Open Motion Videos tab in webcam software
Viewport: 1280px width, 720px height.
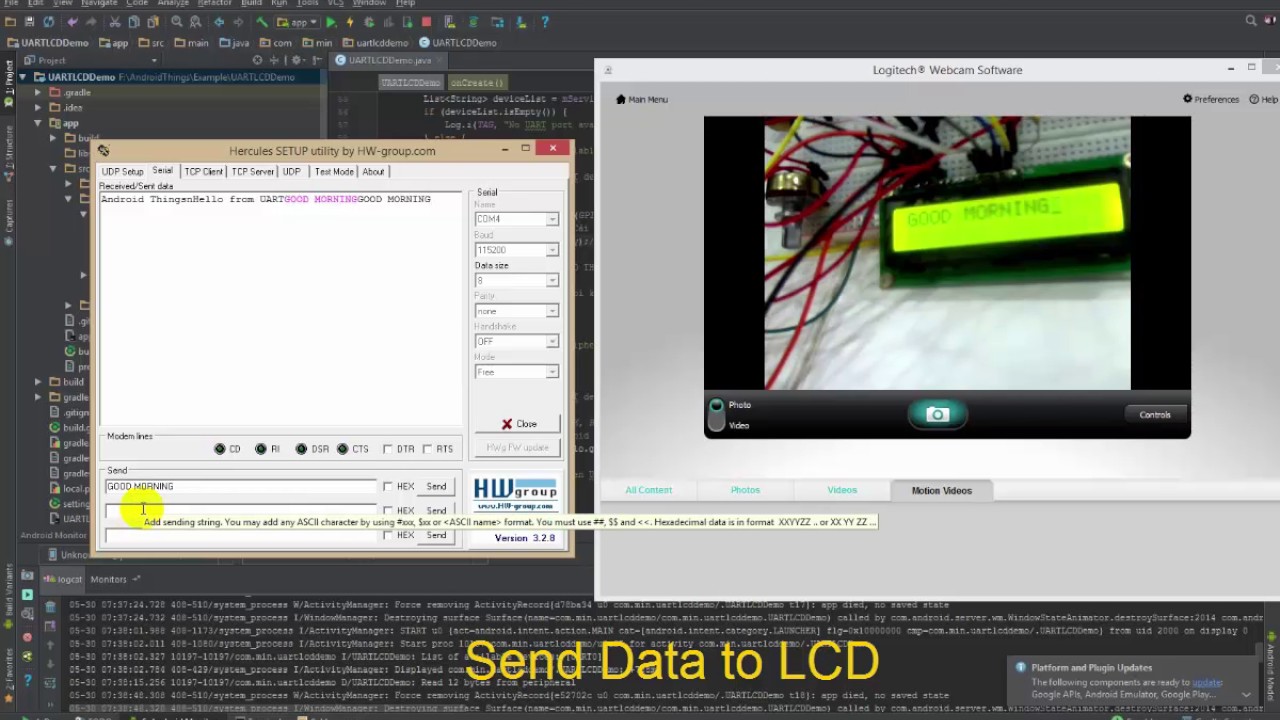pyautogui.click(x=941, y=490)
